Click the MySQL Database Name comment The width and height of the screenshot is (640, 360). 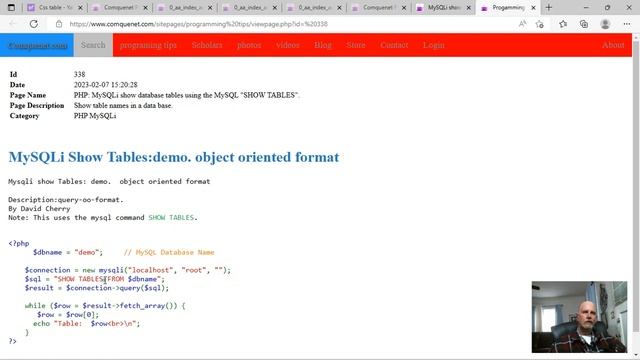click(x=169, y=252)
